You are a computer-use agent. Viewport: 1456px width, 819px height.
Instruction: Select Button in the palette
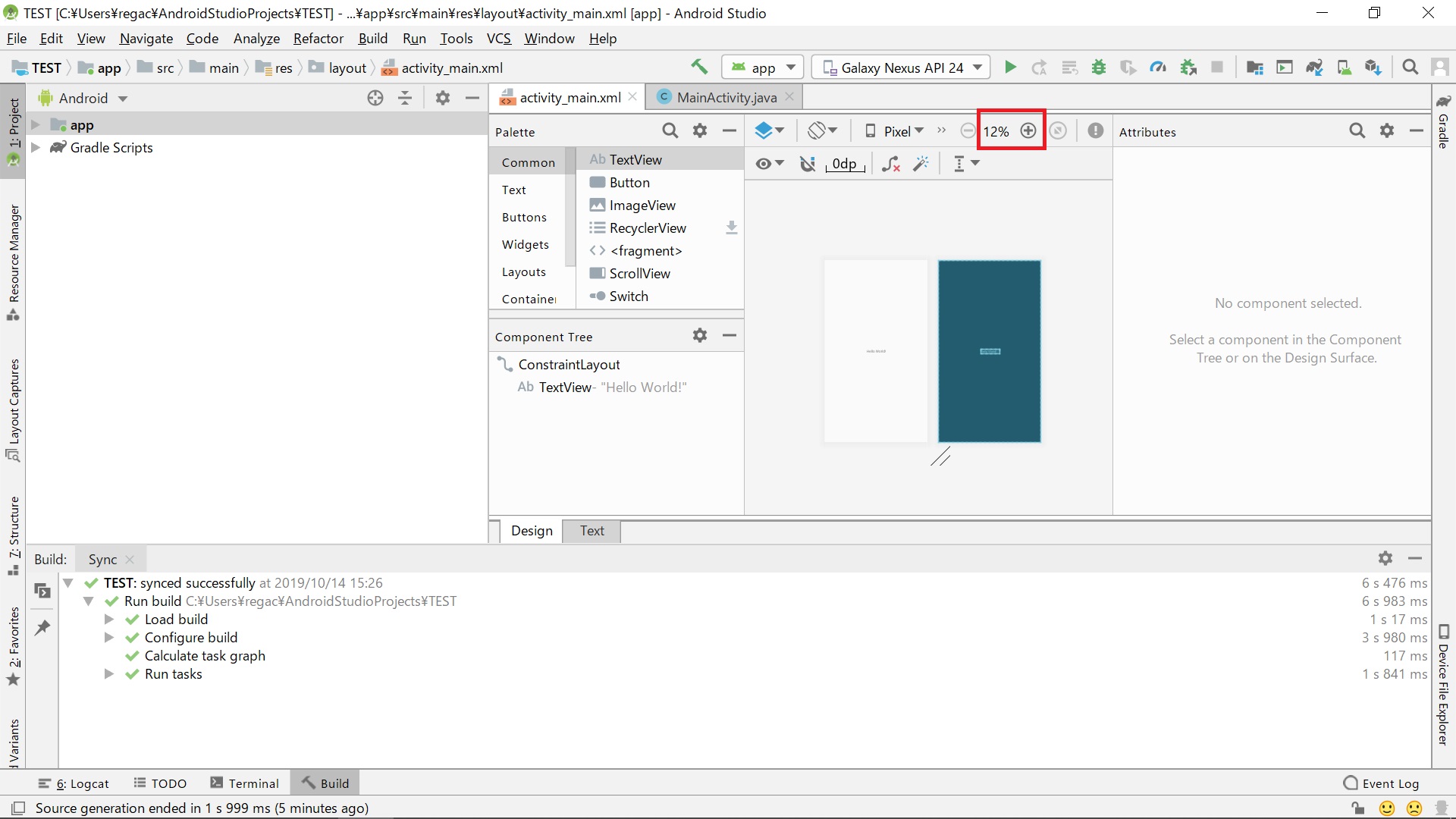(x=660, y=182)
